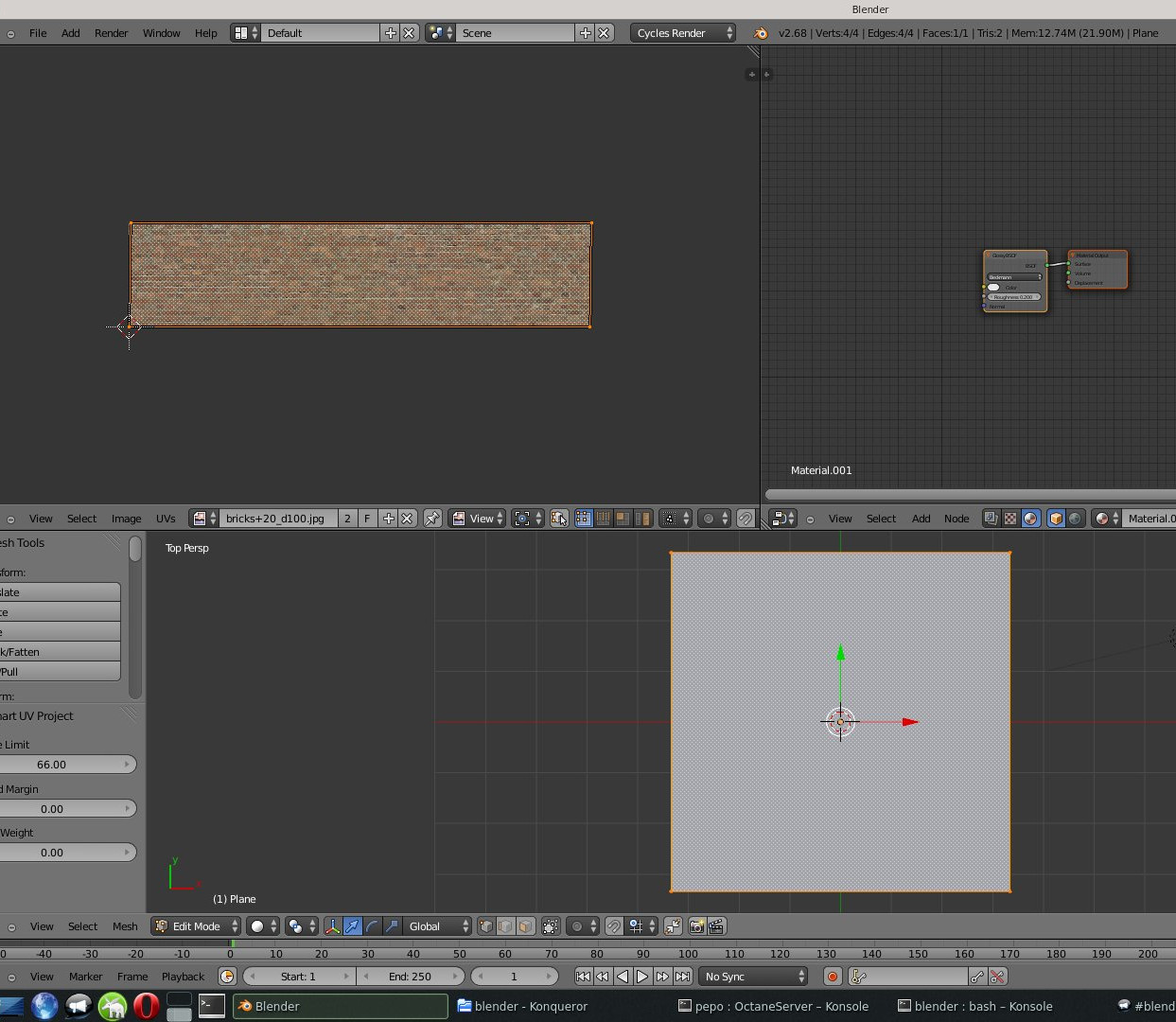Open the Edit Mode dropdown

[x=197, y=926]
